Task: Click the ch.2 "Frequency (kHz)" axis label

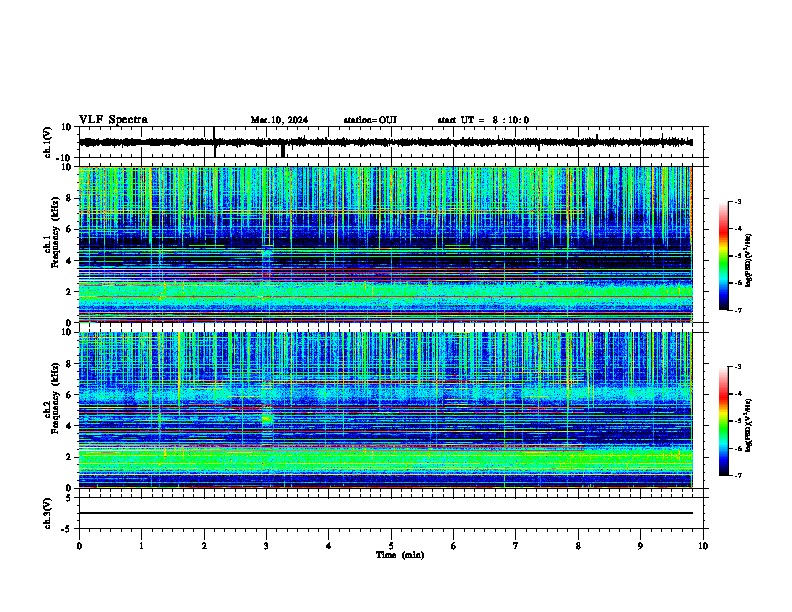Action: click(55, 398)
